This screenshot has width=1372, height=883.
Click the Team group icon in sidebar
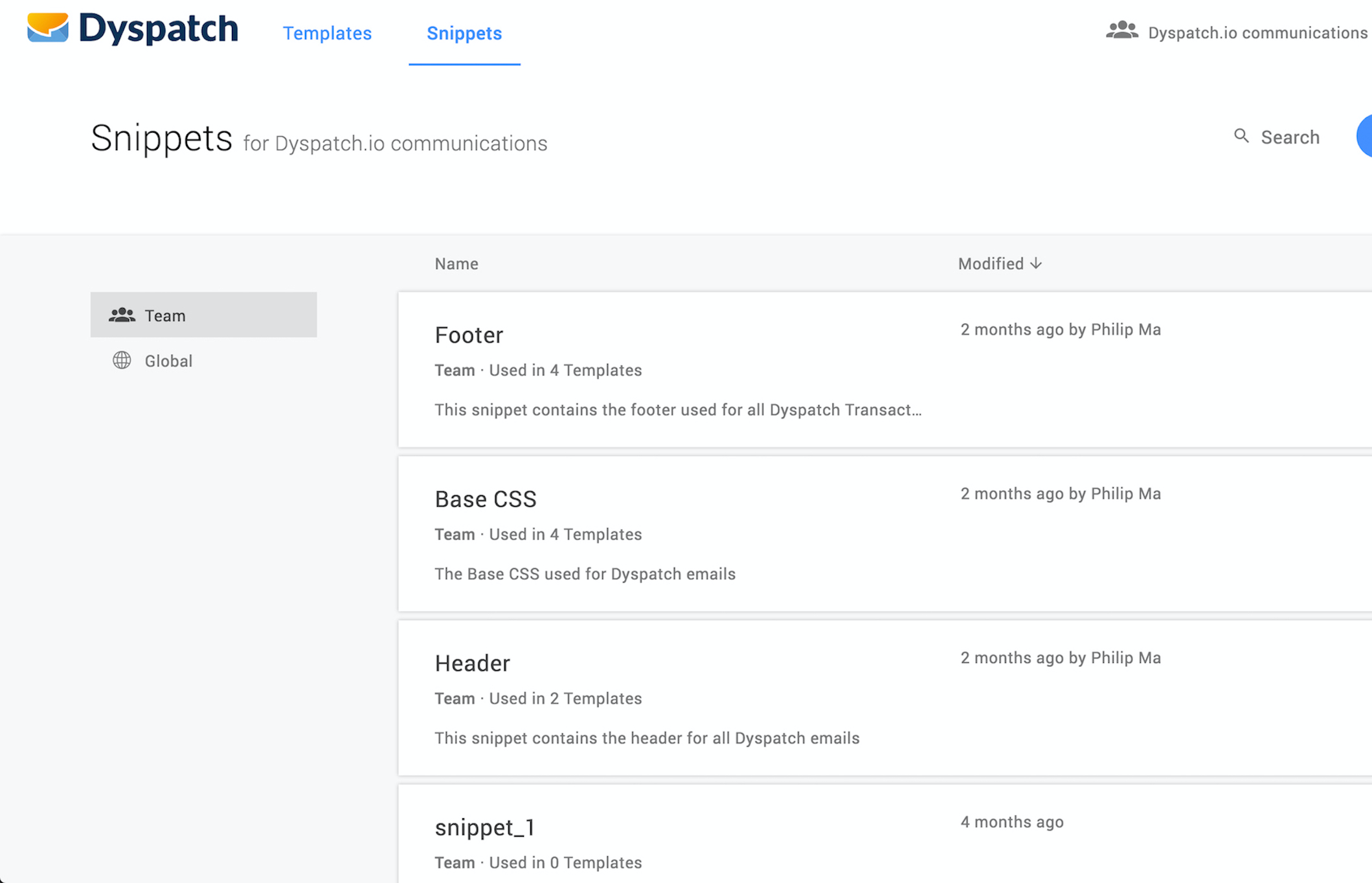[122, 315]
